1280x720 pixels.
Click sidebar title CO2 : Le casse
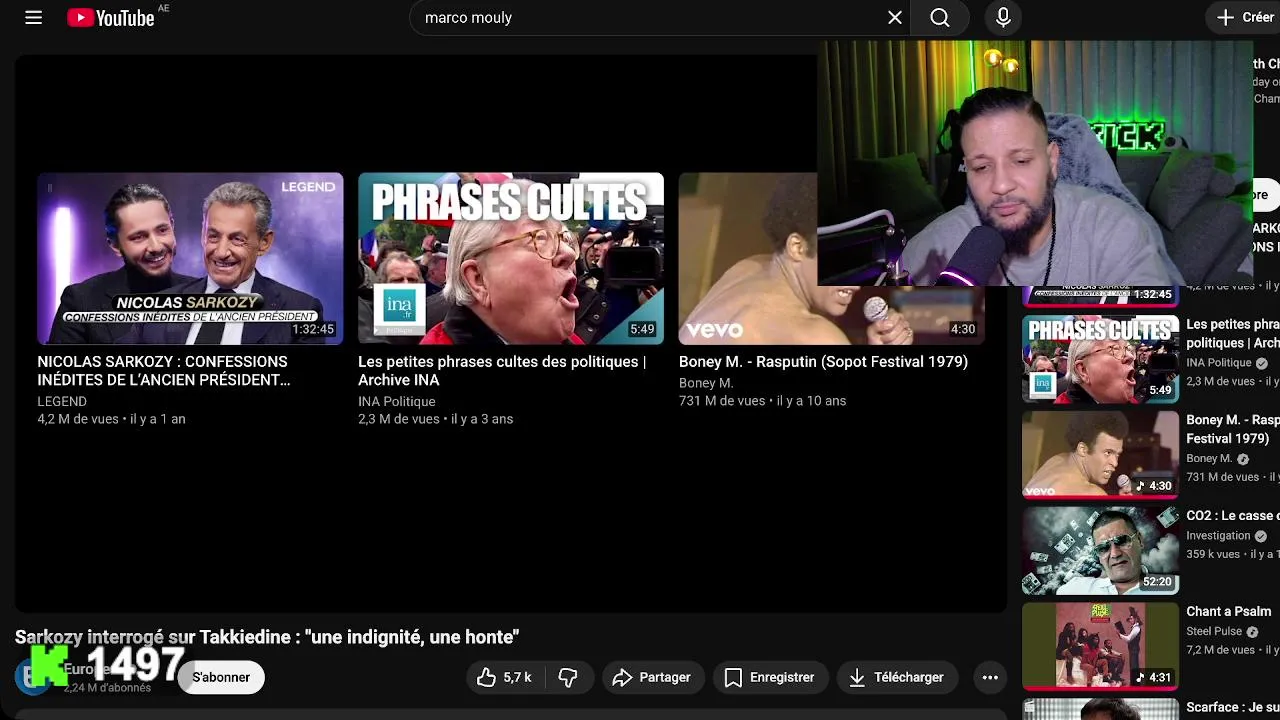click(x=1232, y=516)
